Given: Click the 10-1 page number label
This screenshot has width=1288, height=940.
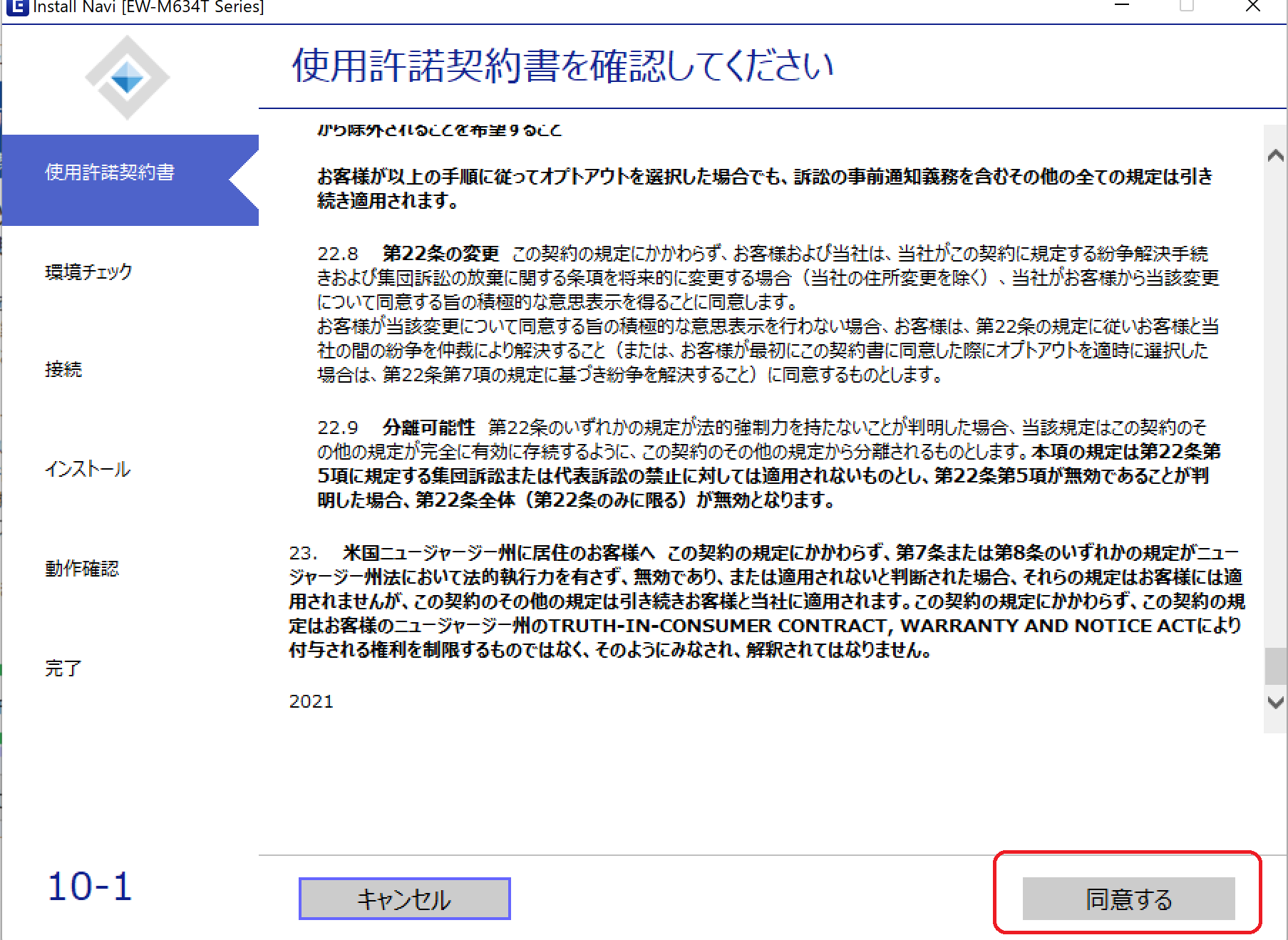Looking at the screenshot, I should click(x=90, y=887).
